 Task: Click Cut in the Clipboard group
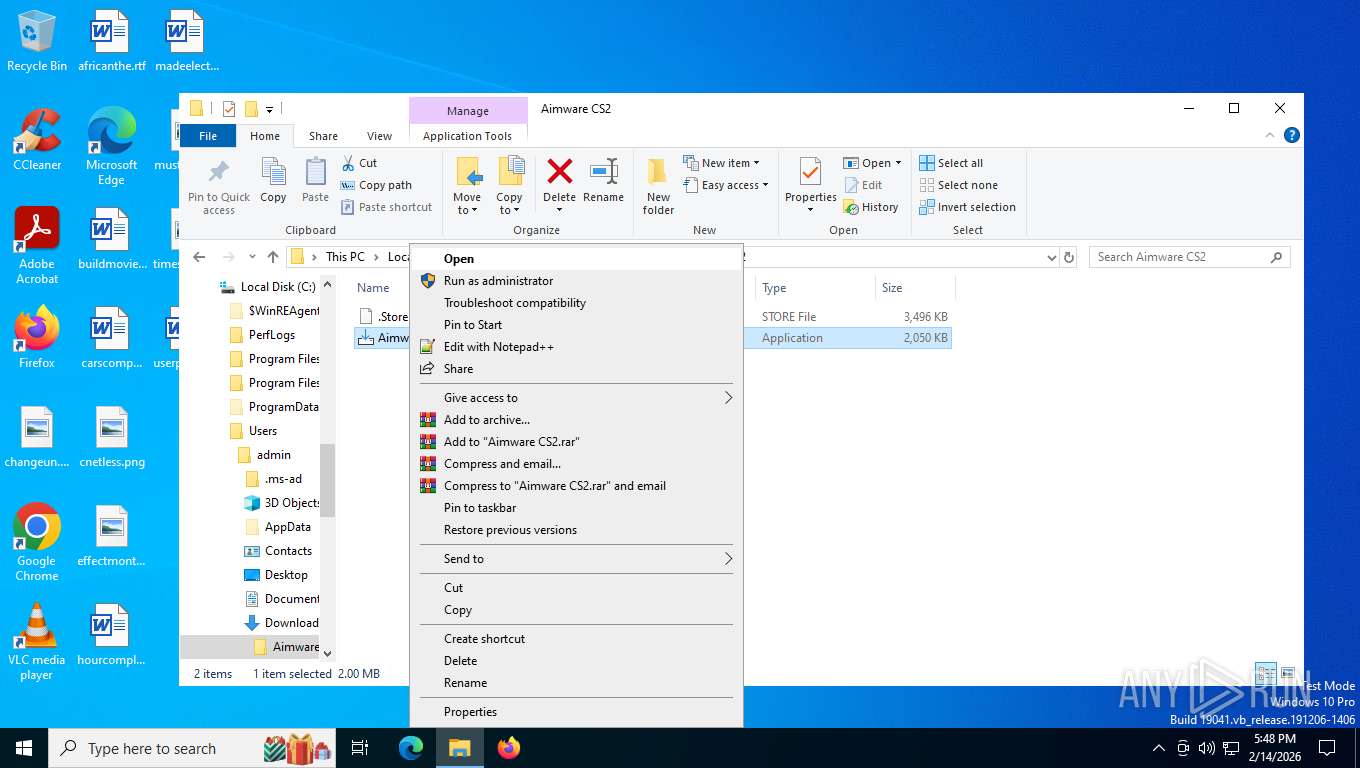tap(359, 163)
